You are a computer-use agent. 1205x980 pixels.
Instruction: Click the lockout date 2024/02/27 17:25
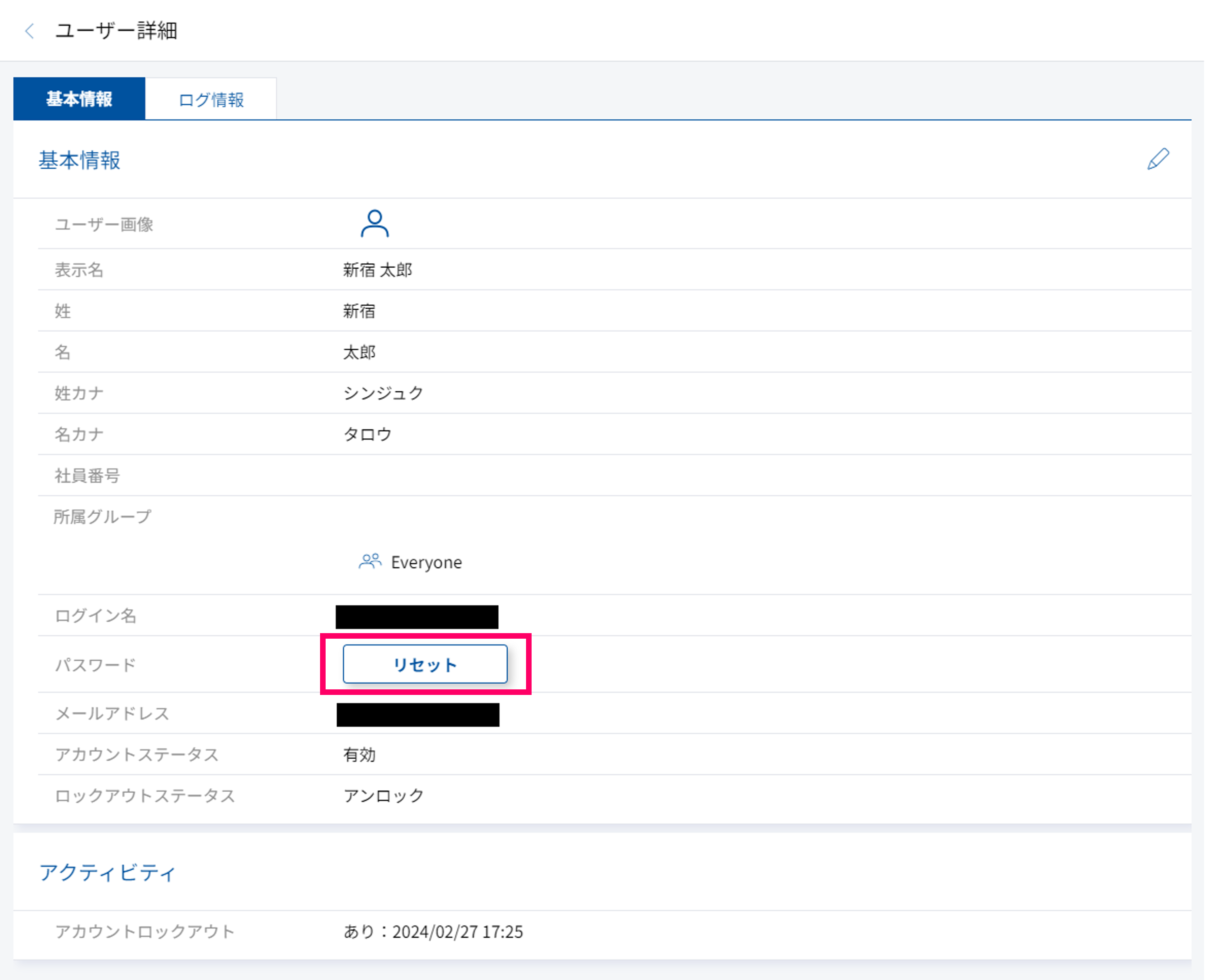(458, 931)
